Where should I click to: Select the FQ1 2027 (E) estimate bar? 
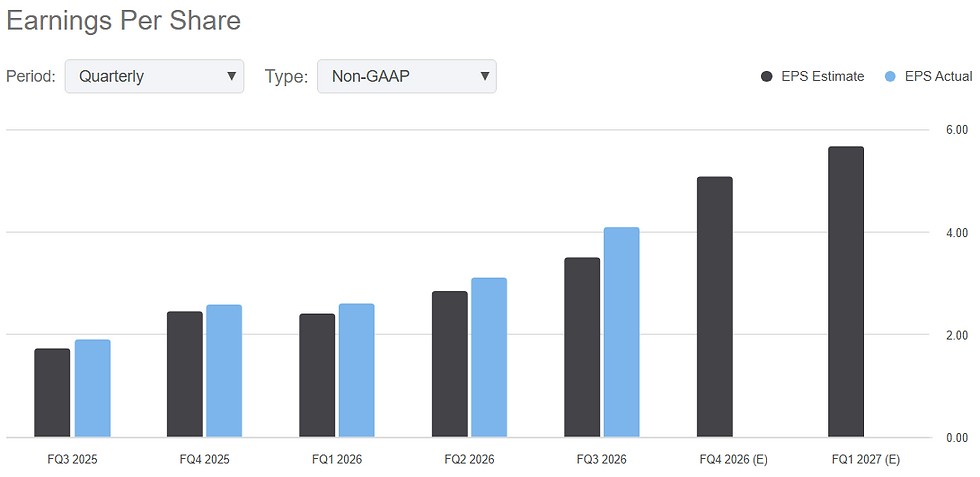click(x=846, y=292)
